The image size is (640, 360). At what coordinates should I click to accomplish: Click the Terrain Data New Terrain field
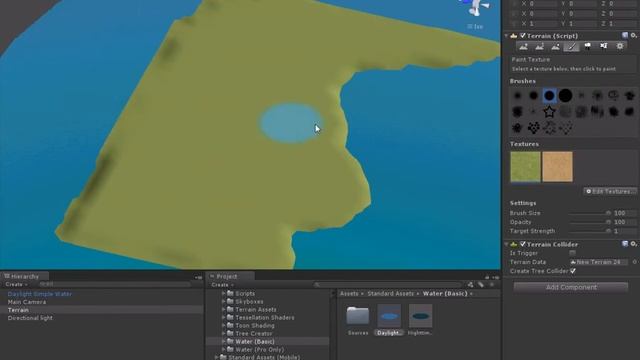(x=599, y=262)
